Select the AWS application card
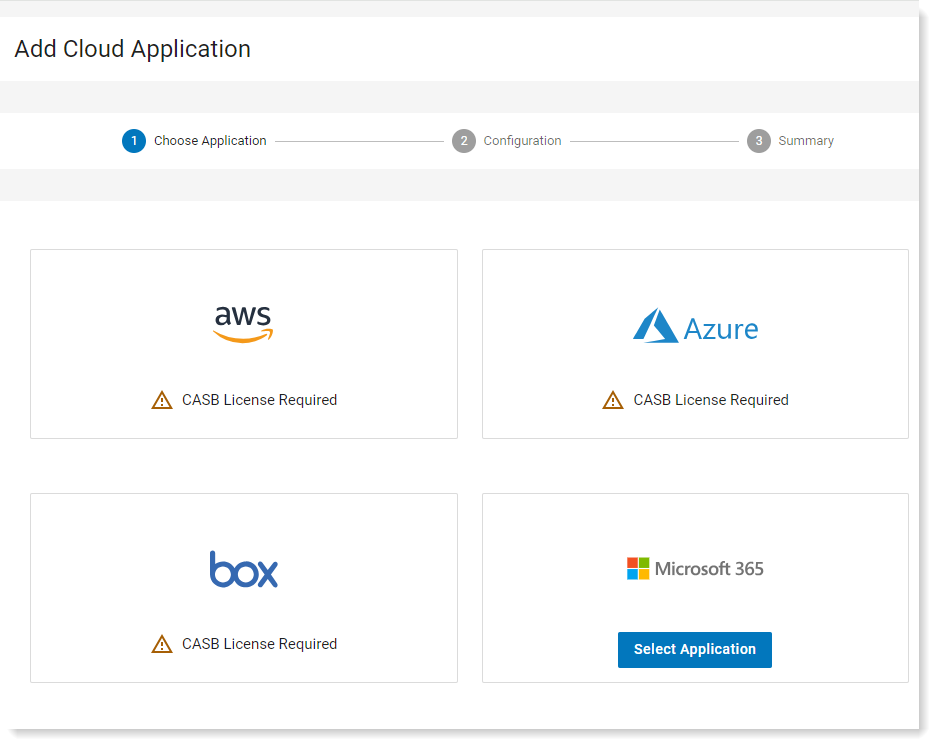The width and height of the screenshot is (937, 747). pyautogui.click(x=244, y=344)
